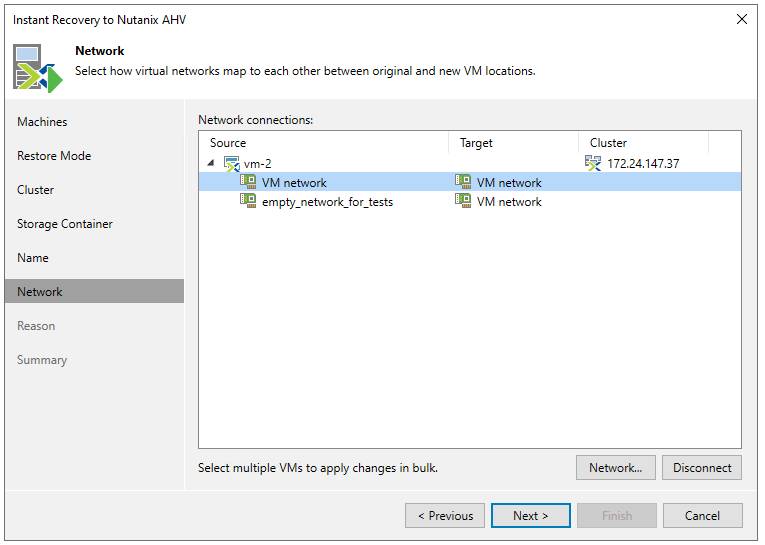Click the cluster icon beside 172.24.147.37
765x545 pixels.
[593, 163]
